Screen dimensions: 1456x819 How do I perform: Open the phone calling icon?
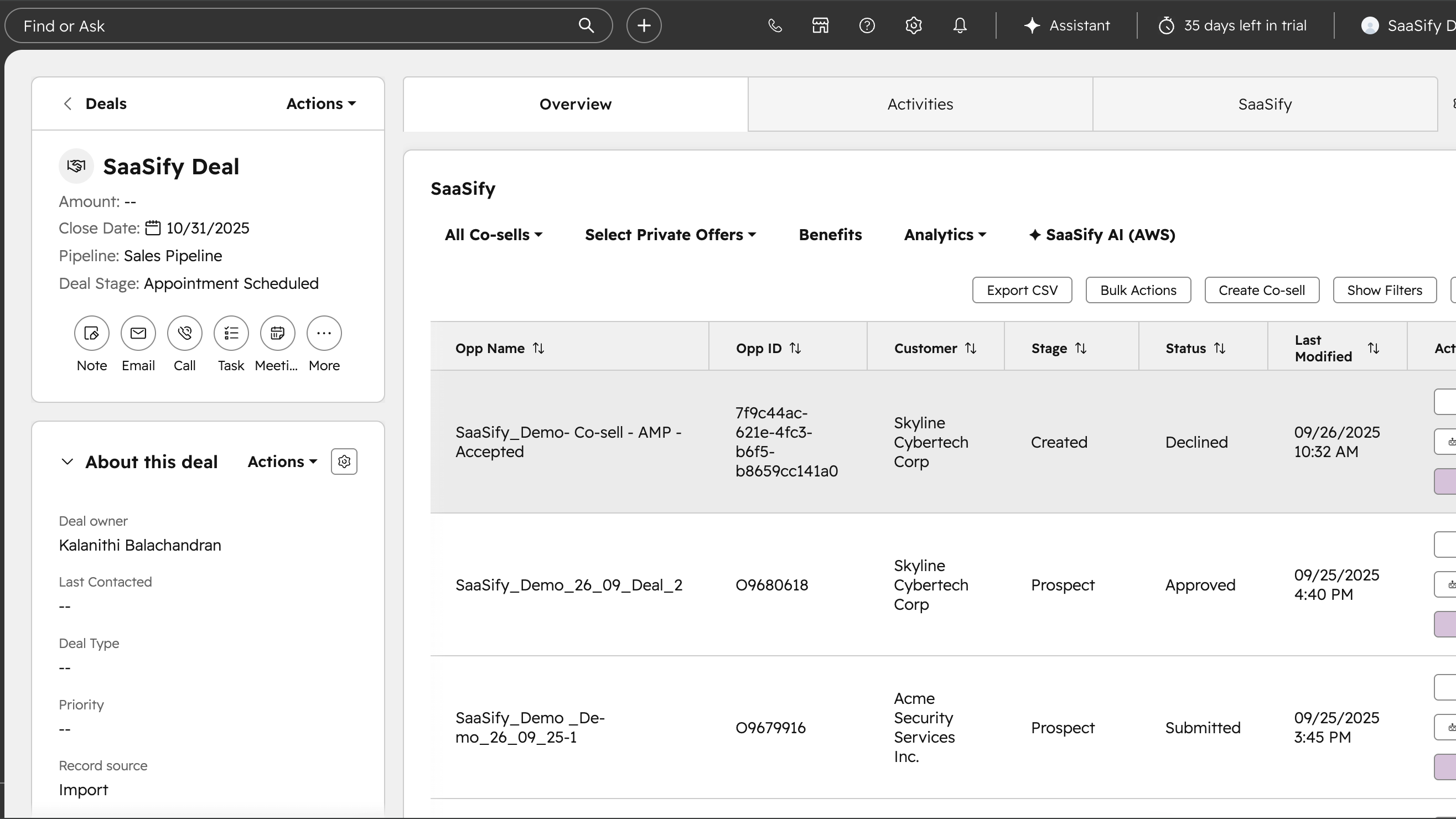click(775, 25)
